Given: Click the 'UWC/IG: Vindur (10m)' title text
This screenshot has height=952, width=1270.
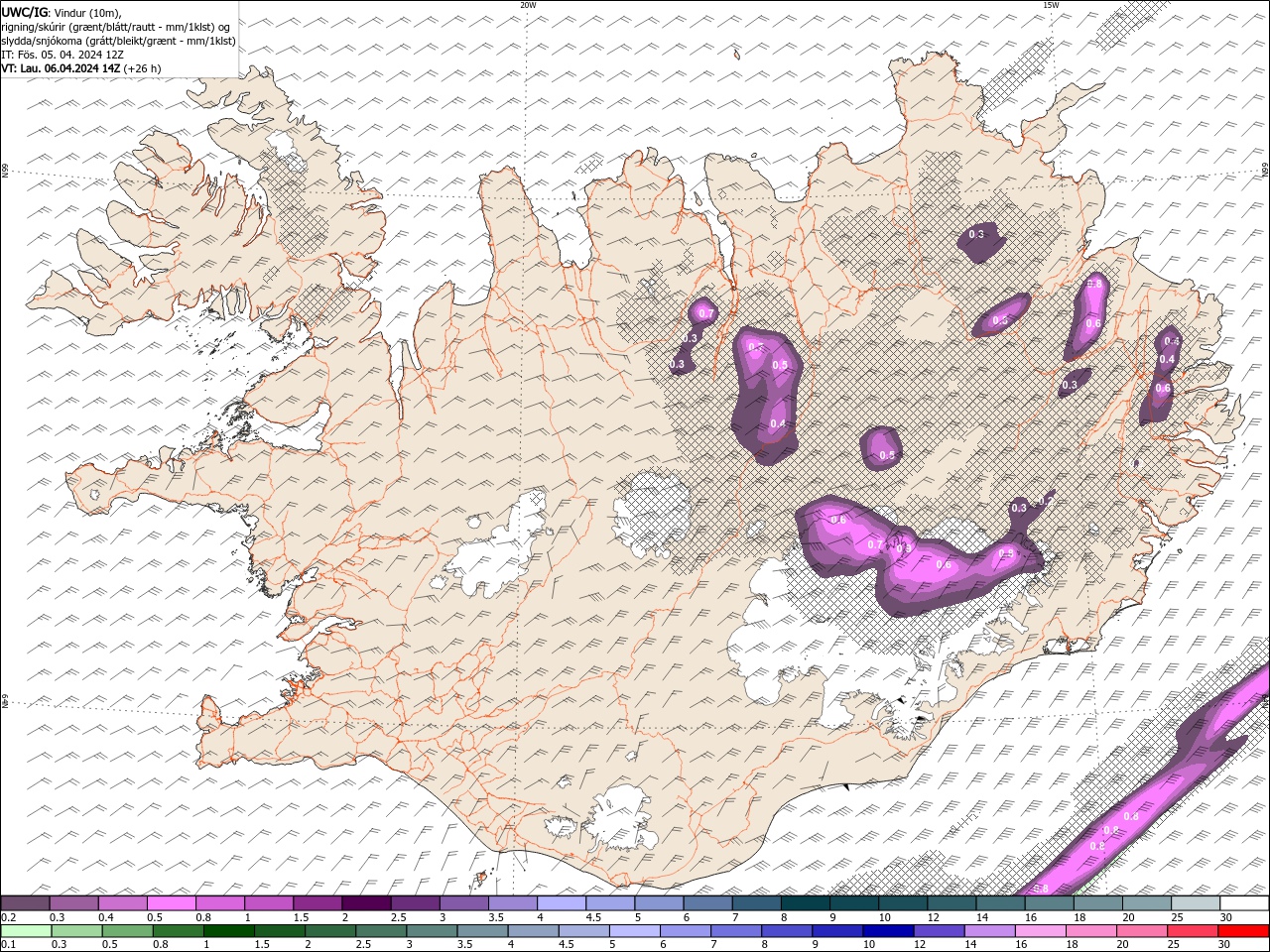Looking at the screenshot, I should tap(62, 12).
